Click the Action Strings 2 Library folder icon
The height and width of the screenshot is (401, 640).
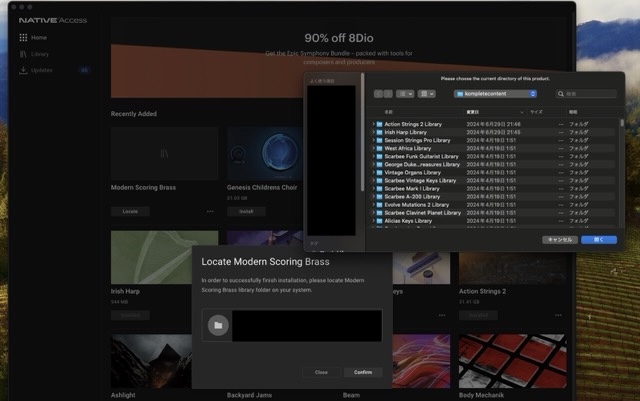(x=380, y=124)
